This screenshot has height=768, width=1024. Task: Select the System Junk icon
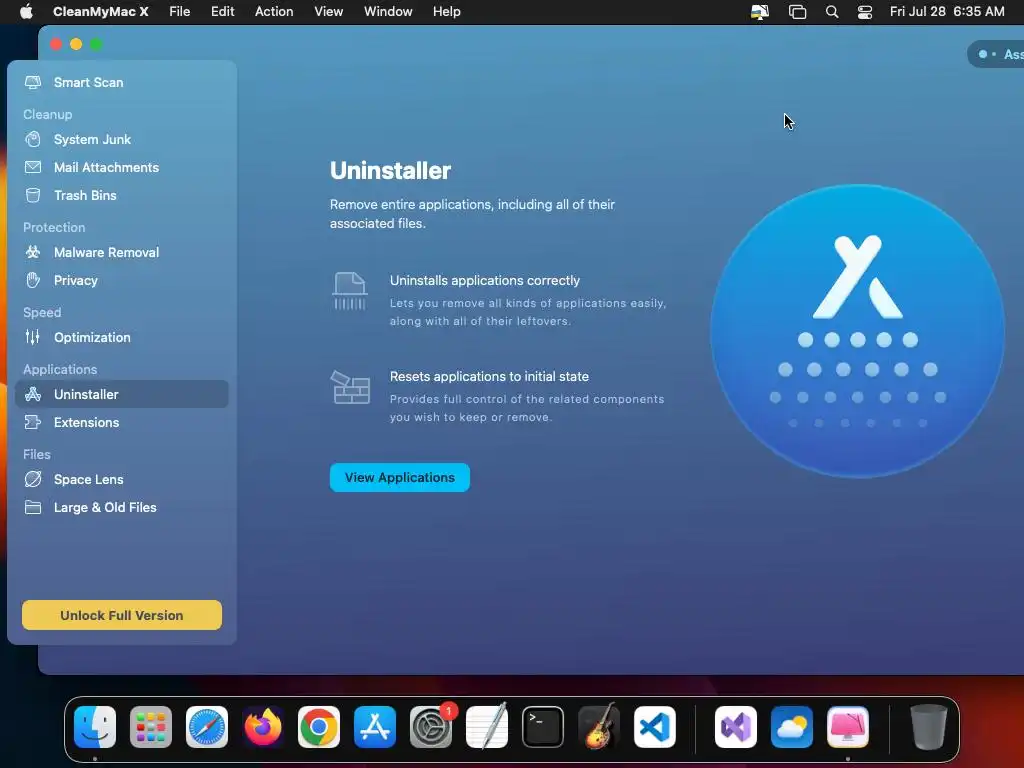[x=33, y=139]
